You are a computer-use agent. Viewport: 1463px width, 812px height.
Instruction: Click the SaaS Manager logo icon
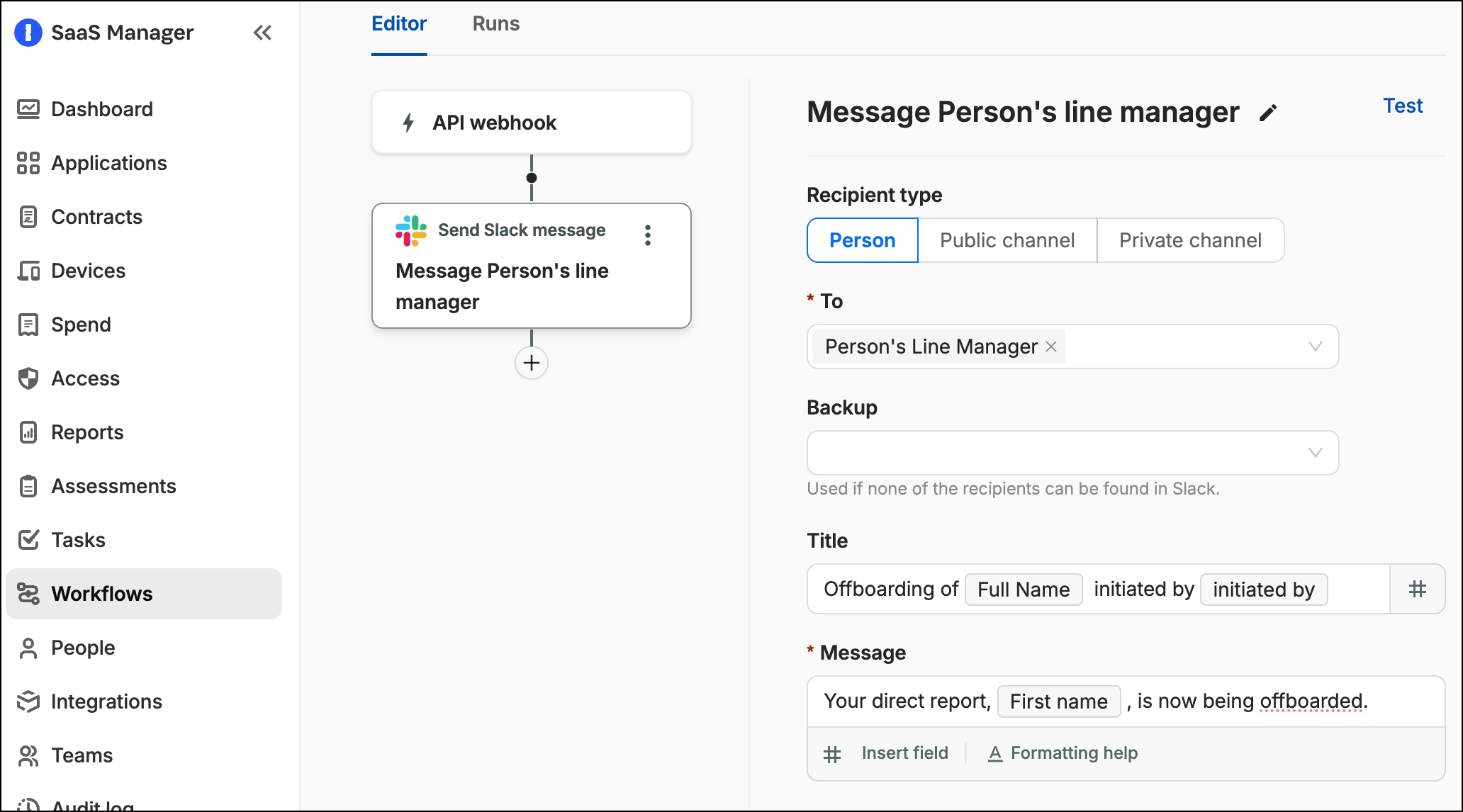28,33
